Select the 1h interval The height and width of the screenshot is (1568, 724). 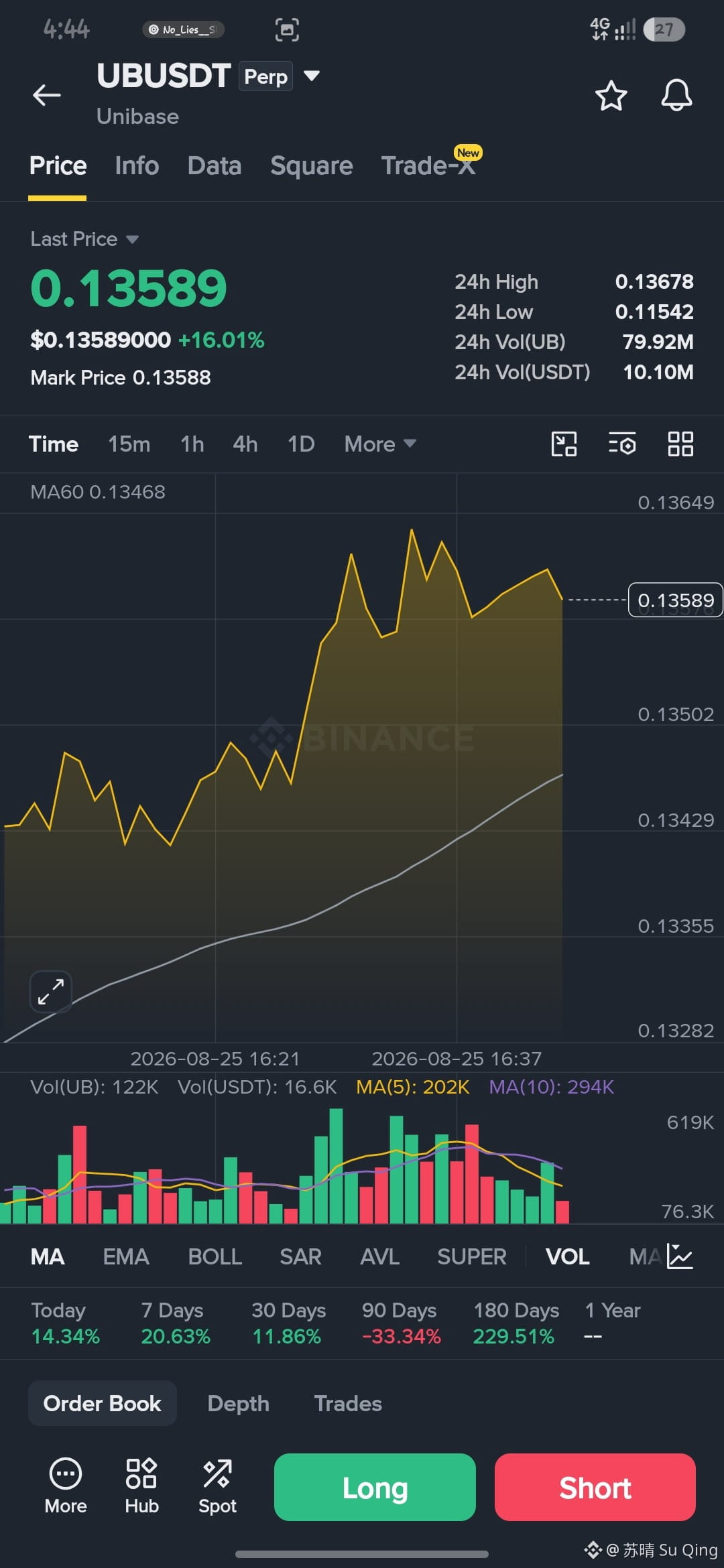[x=192, y=444]
